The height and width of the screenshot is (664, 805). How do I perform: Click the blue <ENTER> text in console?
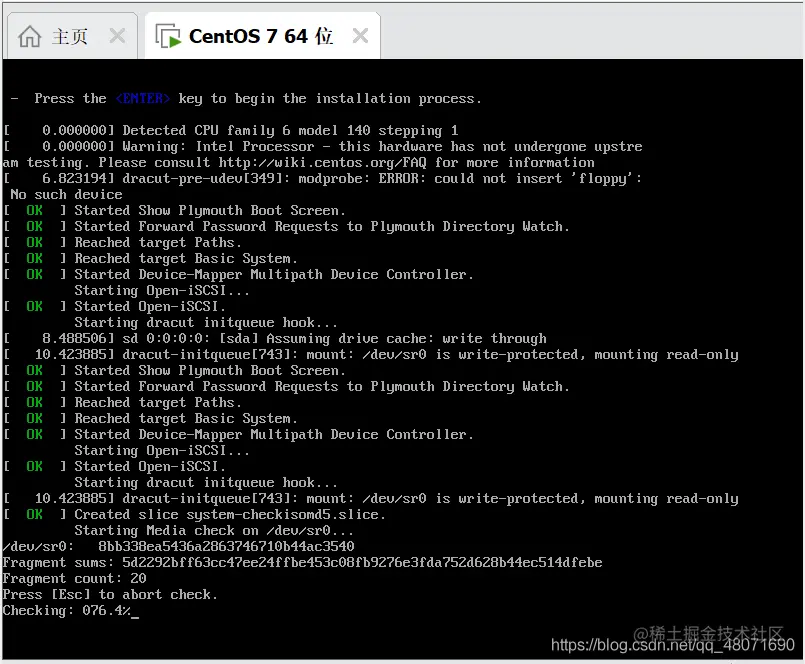(x=143, y=98)
